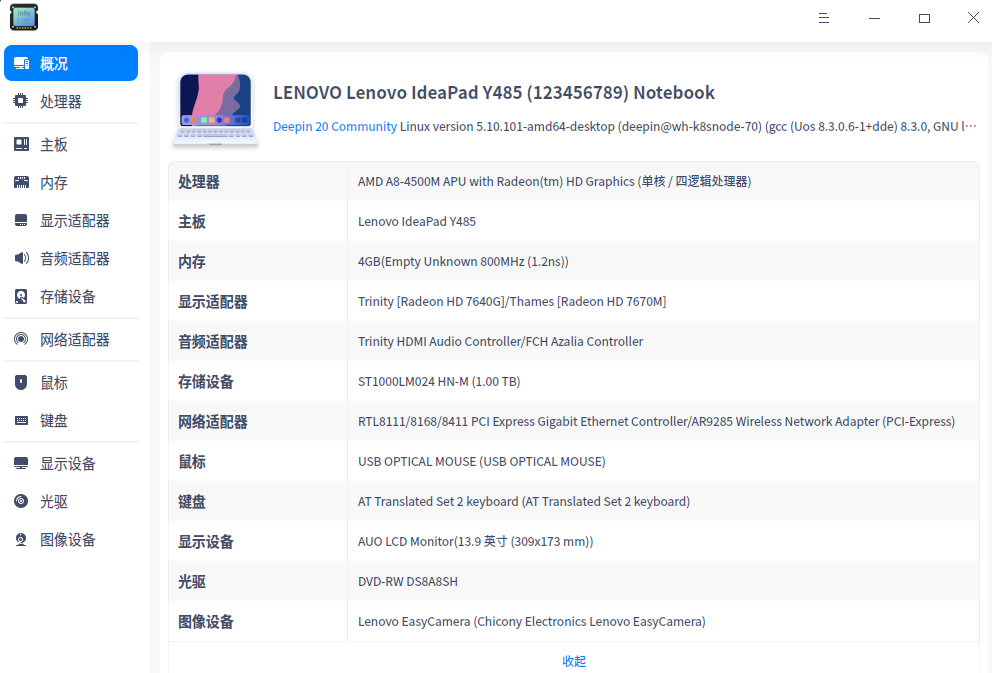This screenshot has width=992, height=673.
Task: Click the 图像设备 table row label
Action: tap(206, 622)
